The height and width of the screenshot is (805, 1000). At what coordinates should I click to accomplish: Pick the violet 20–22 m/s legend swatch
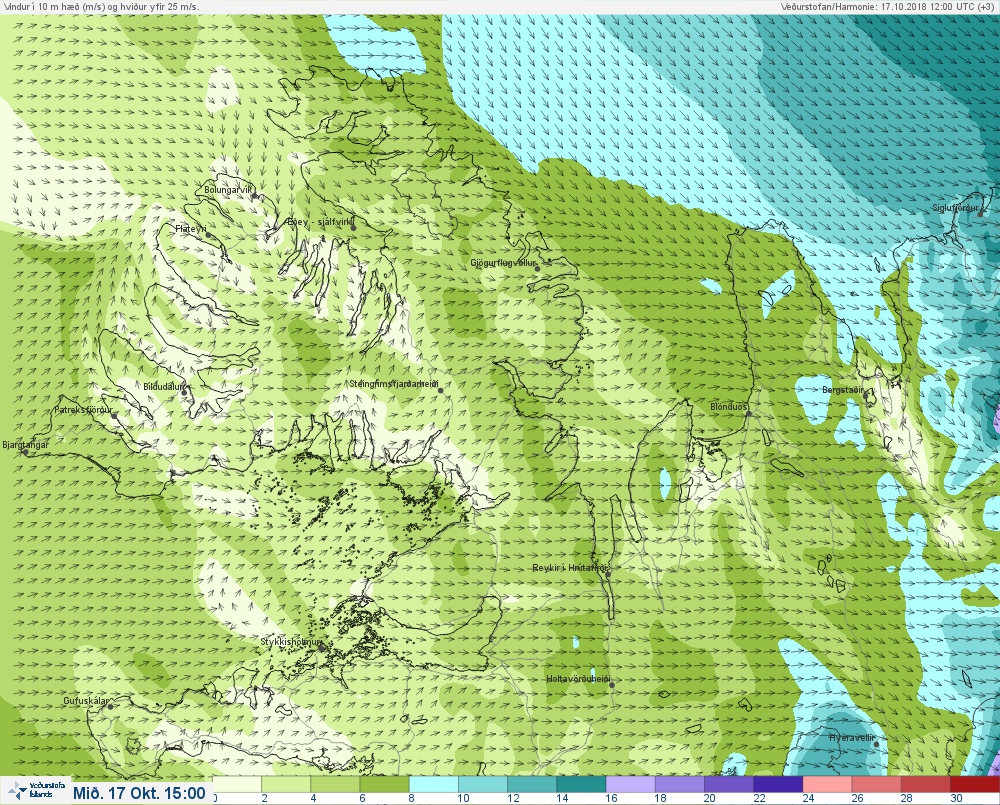coord(728,784)
